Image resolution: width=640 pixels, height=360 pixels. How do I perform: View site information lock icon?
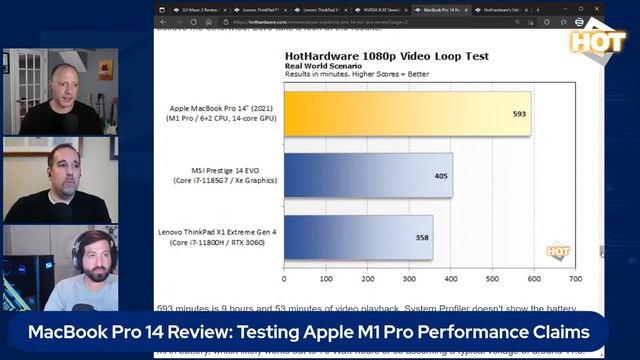click(x=226, y=22)
